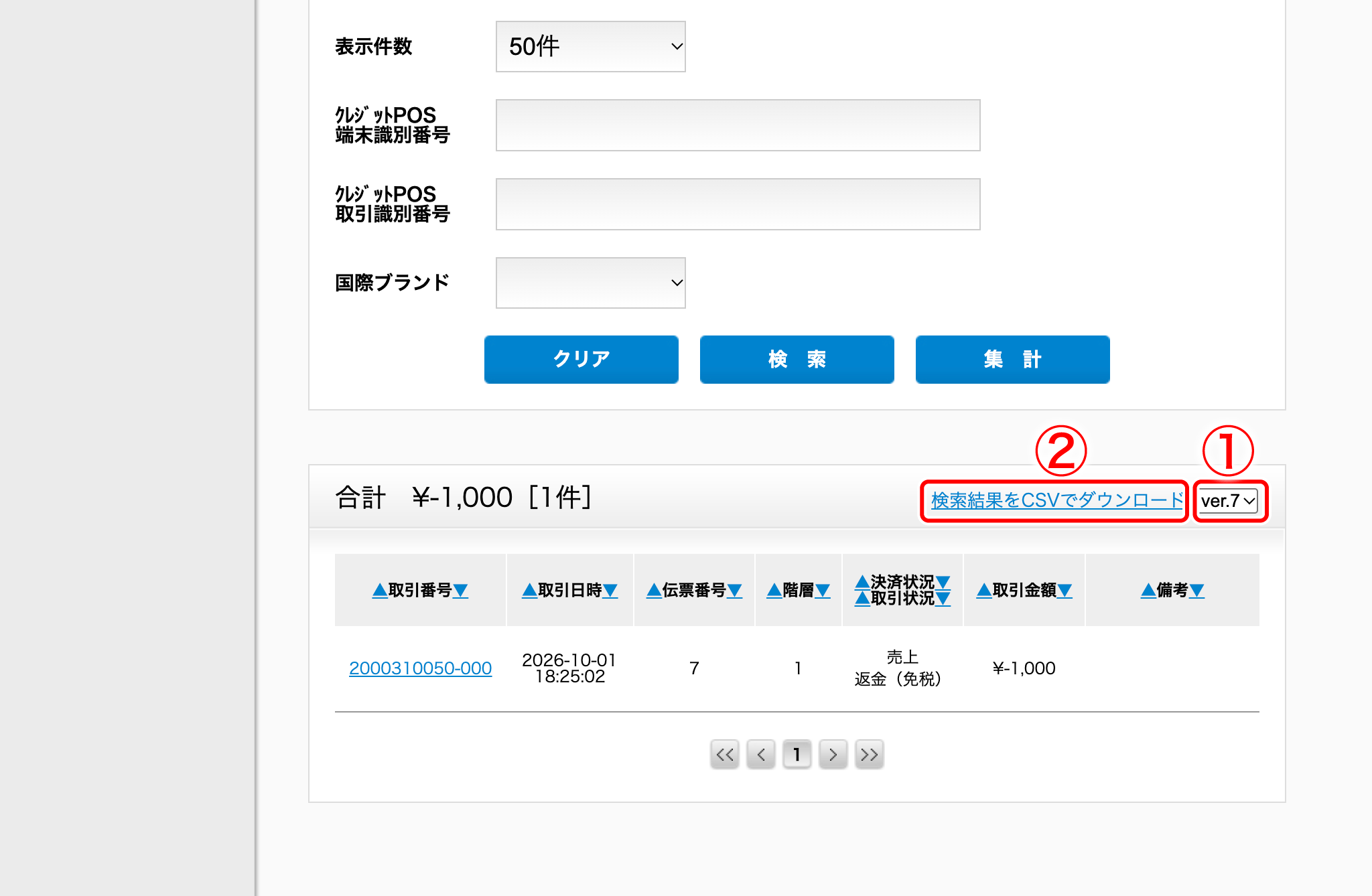Sort 決済状況 ascending with up arrow
The height and width of the screenshot is (896, 1372).
pyautogui.click(x=862, y=582)
